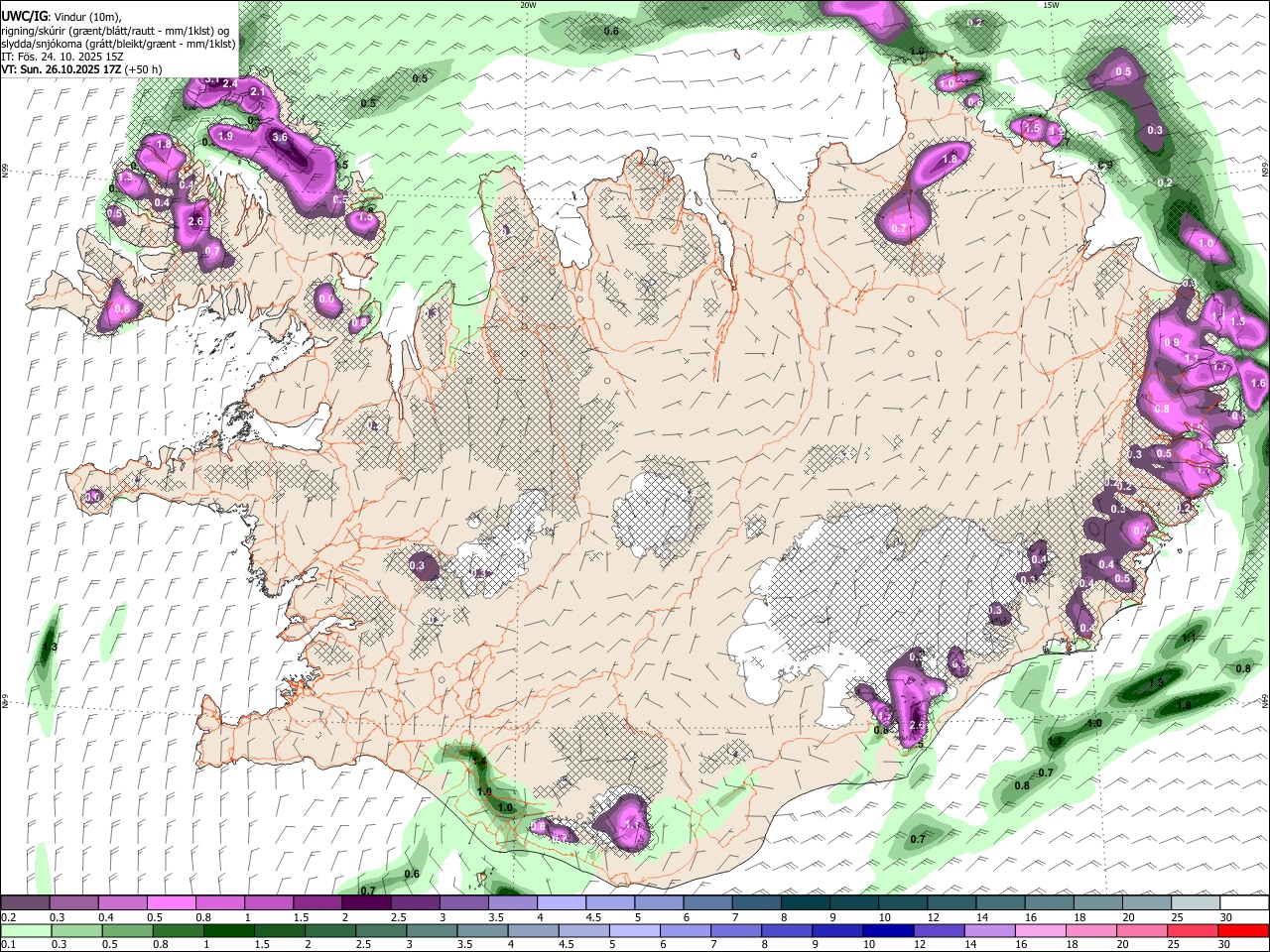1270x952 pixels.
Task: Select the dark mauve snow swatch starting at 0.2
Action: point(24,903)
